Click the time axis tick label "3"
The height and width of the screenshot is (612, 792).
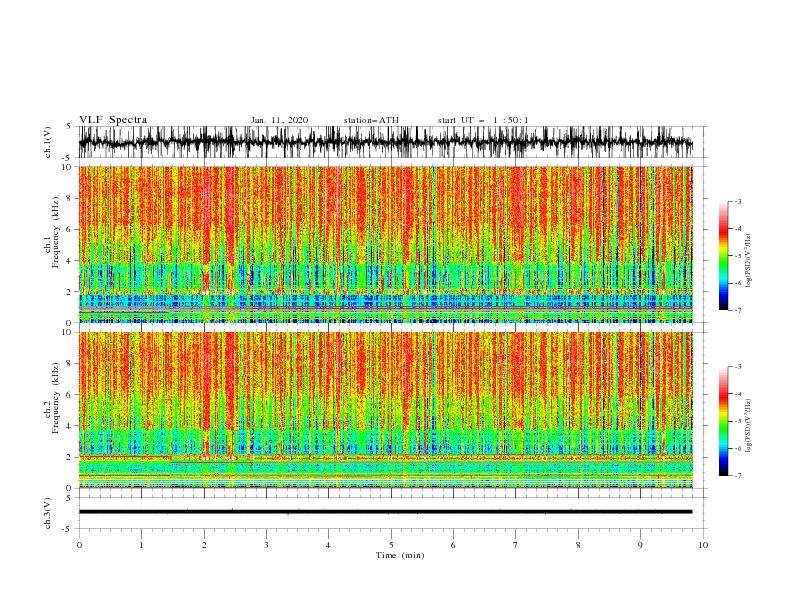coord(266,545)
